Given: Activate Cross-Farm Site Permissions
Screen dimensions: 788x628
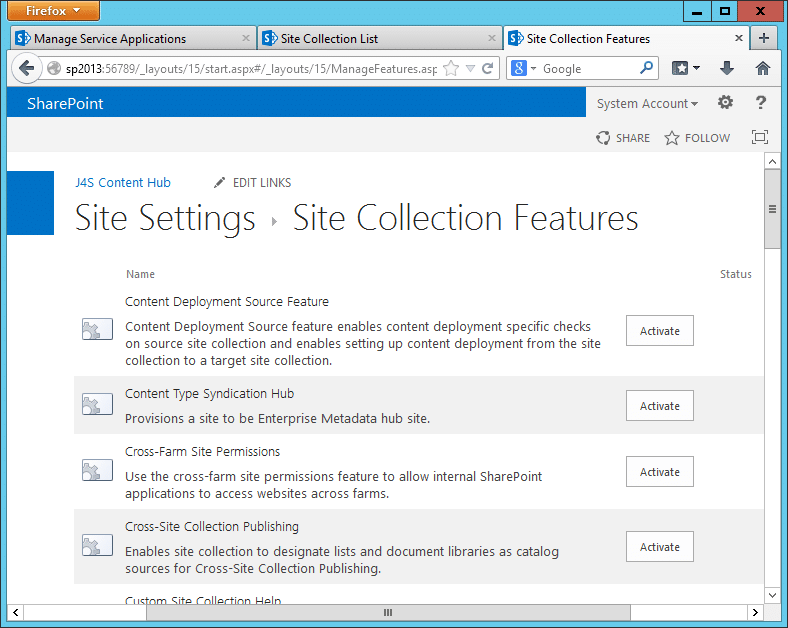Looking at the screenshot, I should pyautogui.click(x=659, y=472).
